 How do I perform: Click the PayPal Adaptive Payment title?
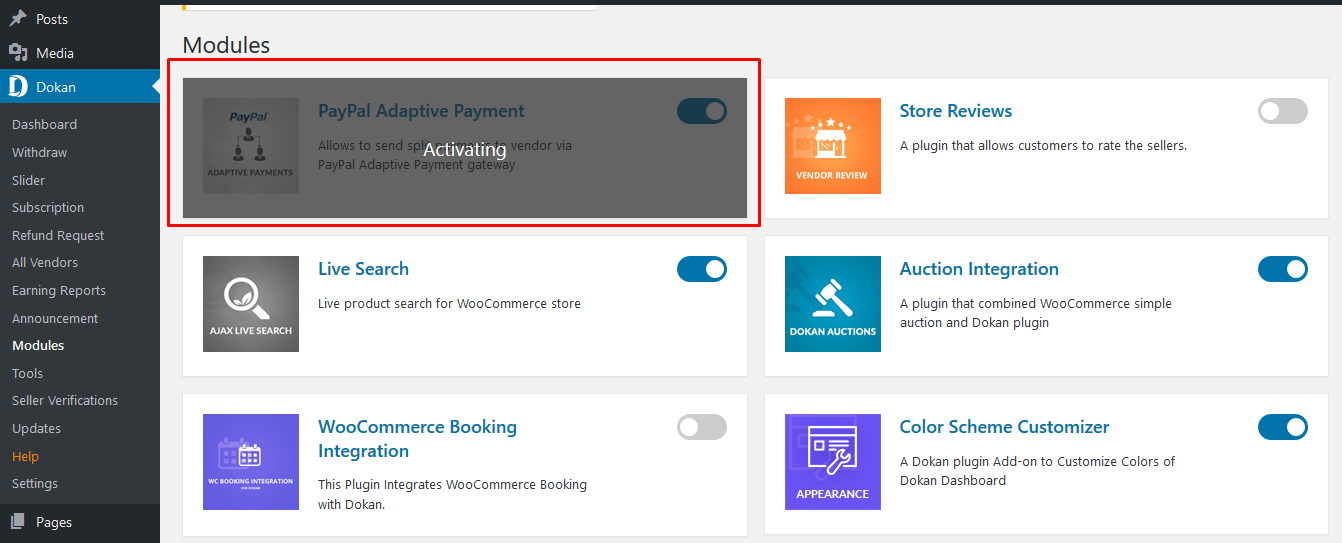[x=421, y=111]
